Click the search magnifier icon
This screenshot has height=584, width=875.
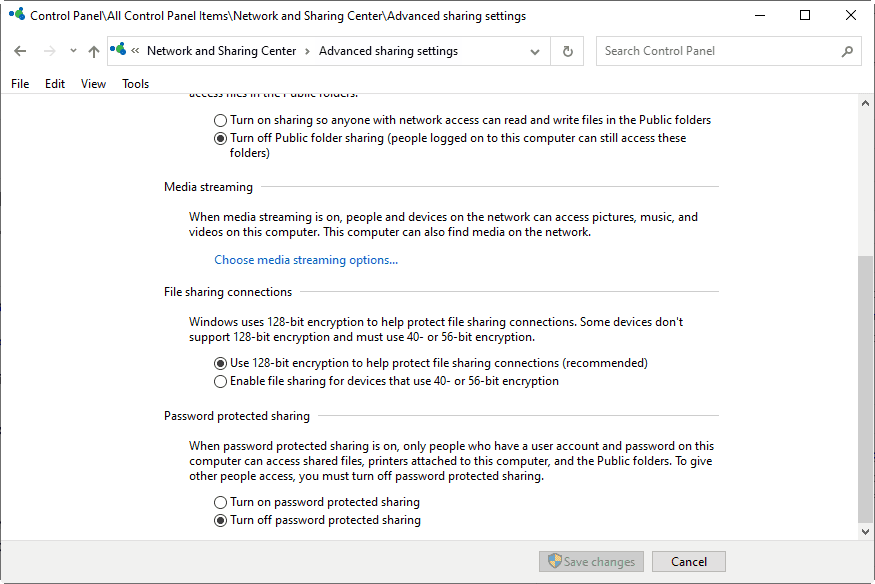point(847,51)
